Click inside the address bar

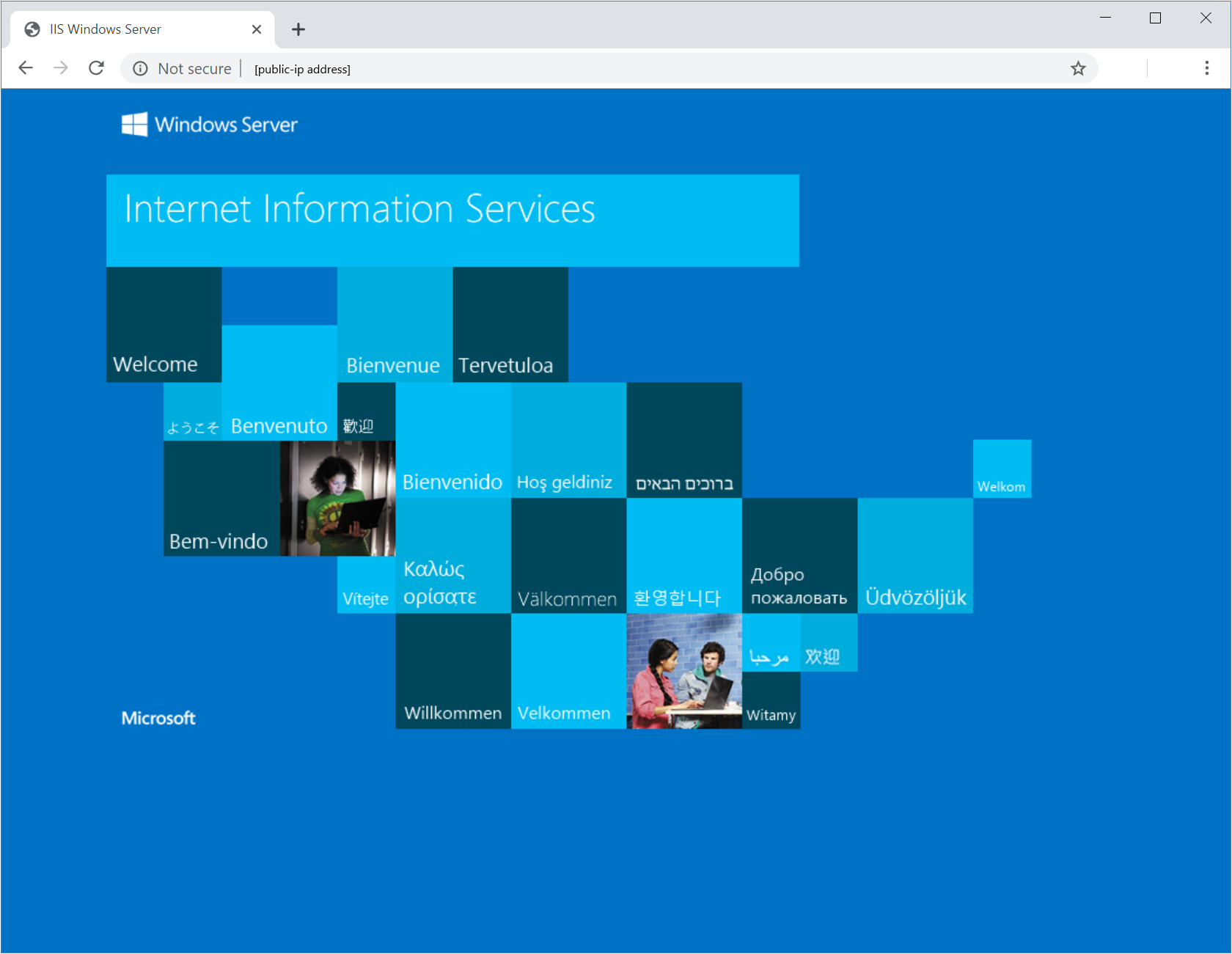click(x=513, y=68)
